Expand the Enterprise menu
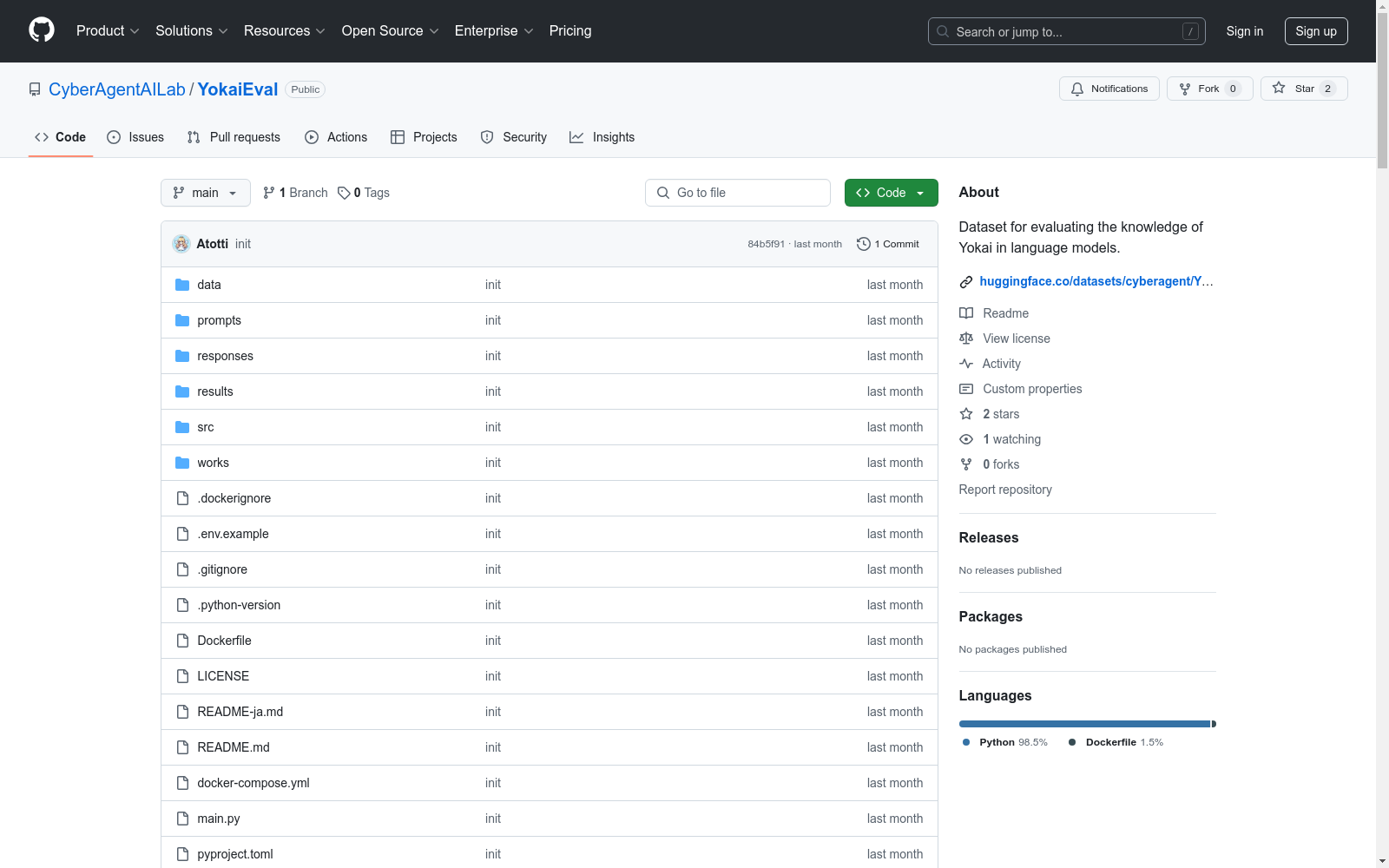This screenshot has width=1389, height=868. click(x=494, y=30)
